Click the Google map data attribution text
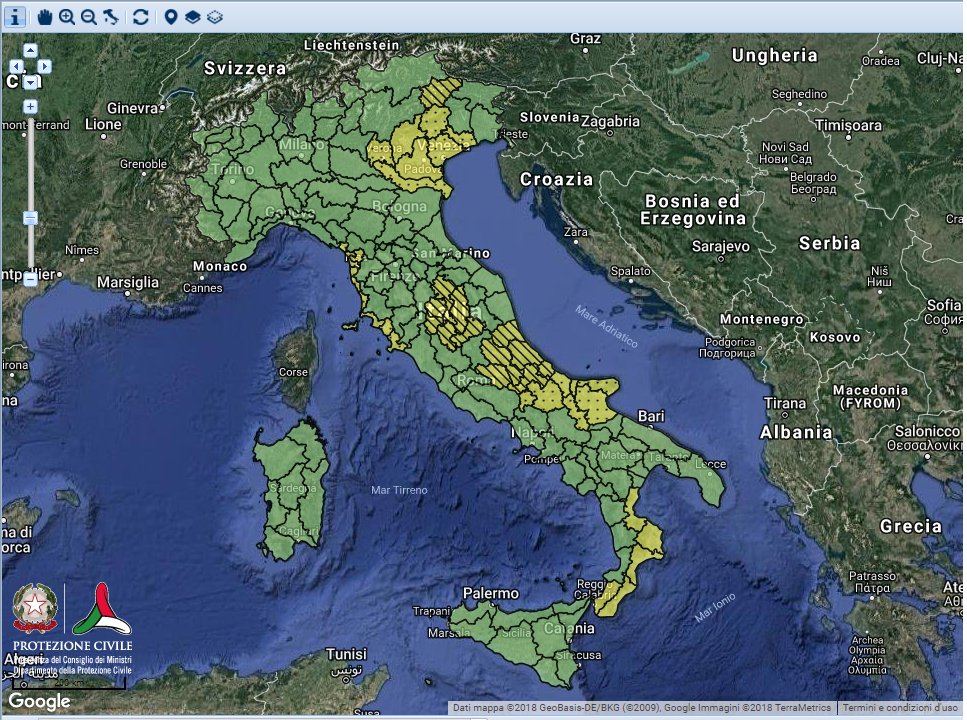Screen dimensions: 967x720 pos(641,708)
